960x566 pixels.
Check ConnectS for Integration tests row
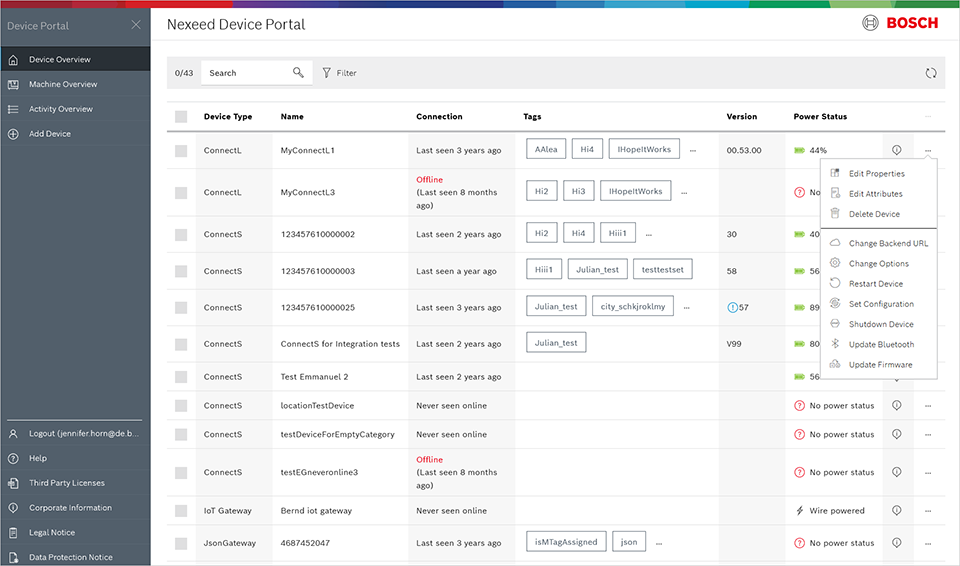[181, 344]
